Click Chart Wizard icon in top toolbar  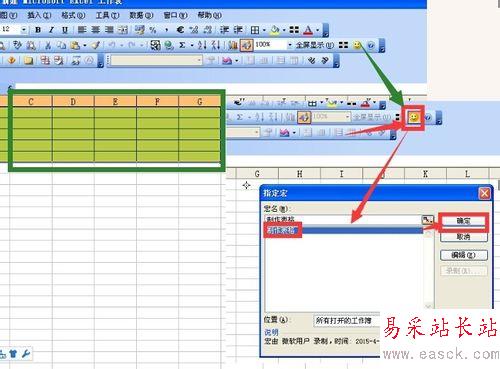232,45
